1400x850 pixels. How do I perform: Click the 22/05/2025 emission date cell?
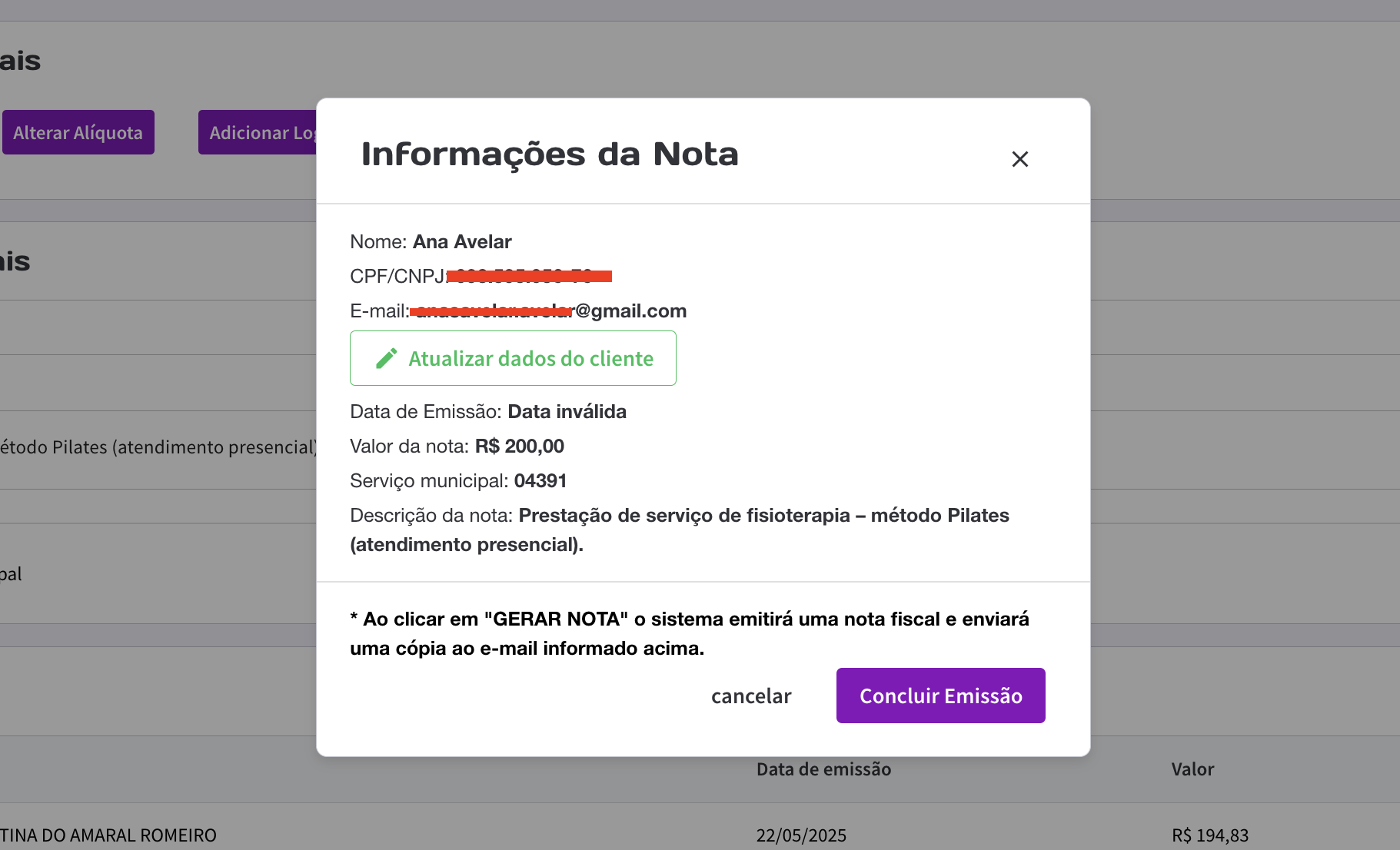(x=801, y=835)
